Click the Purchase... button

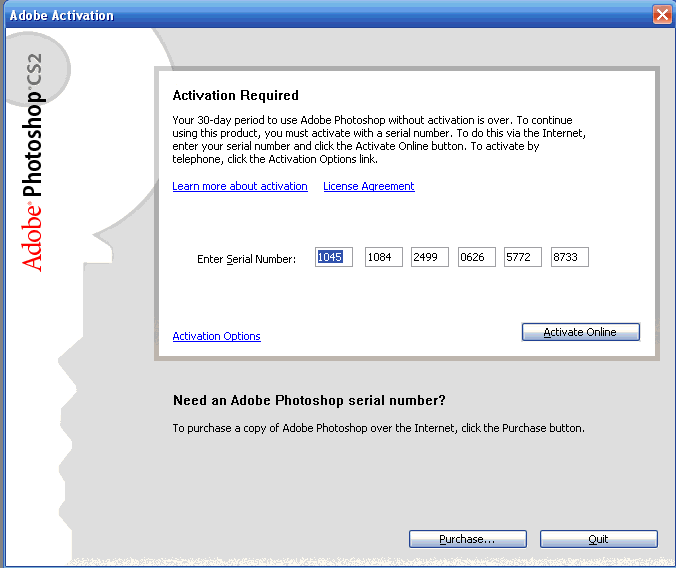point(467,539)
